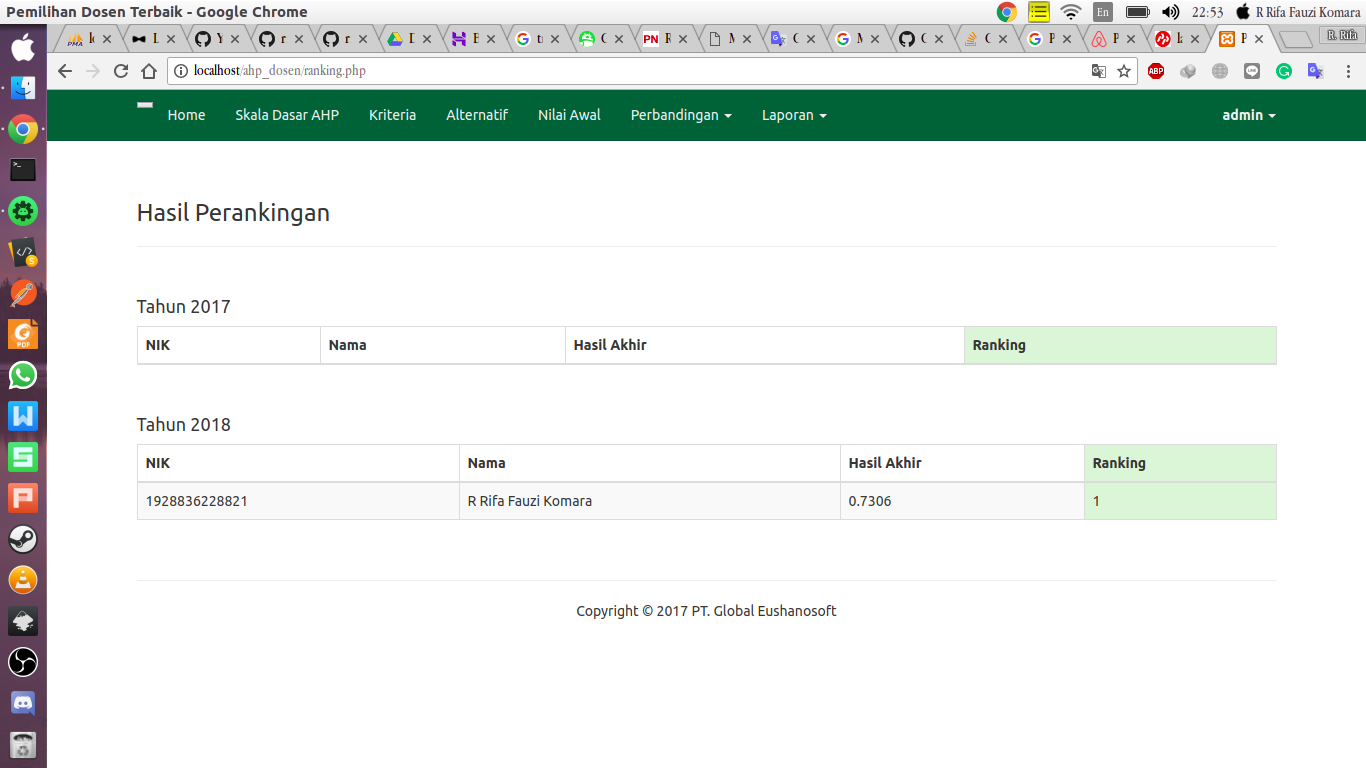Reload the current page
The image size is (1366, 768).
click(x=121, y=71)
